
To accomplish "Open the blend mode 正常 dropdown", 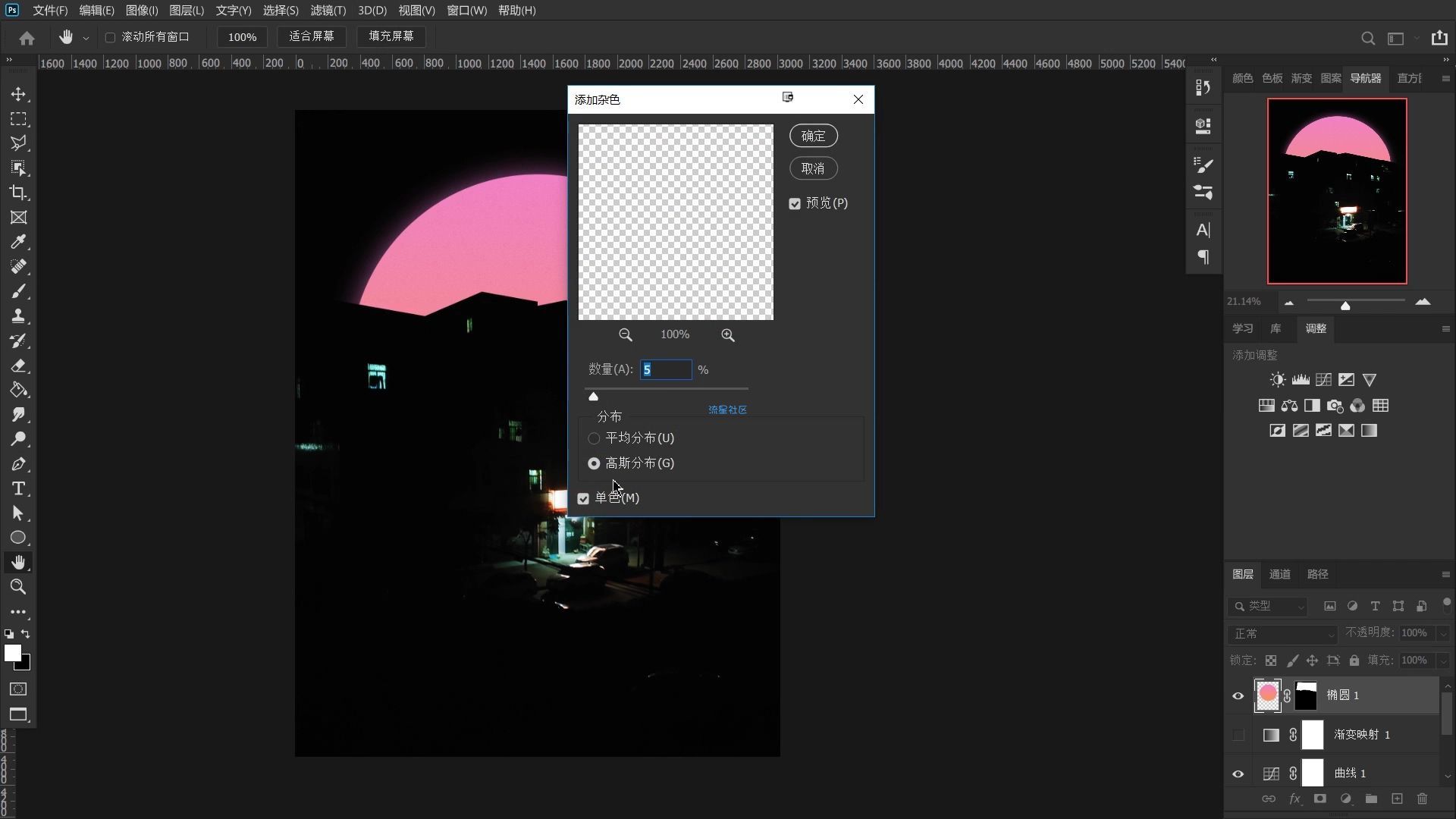I will point(1282,633).
